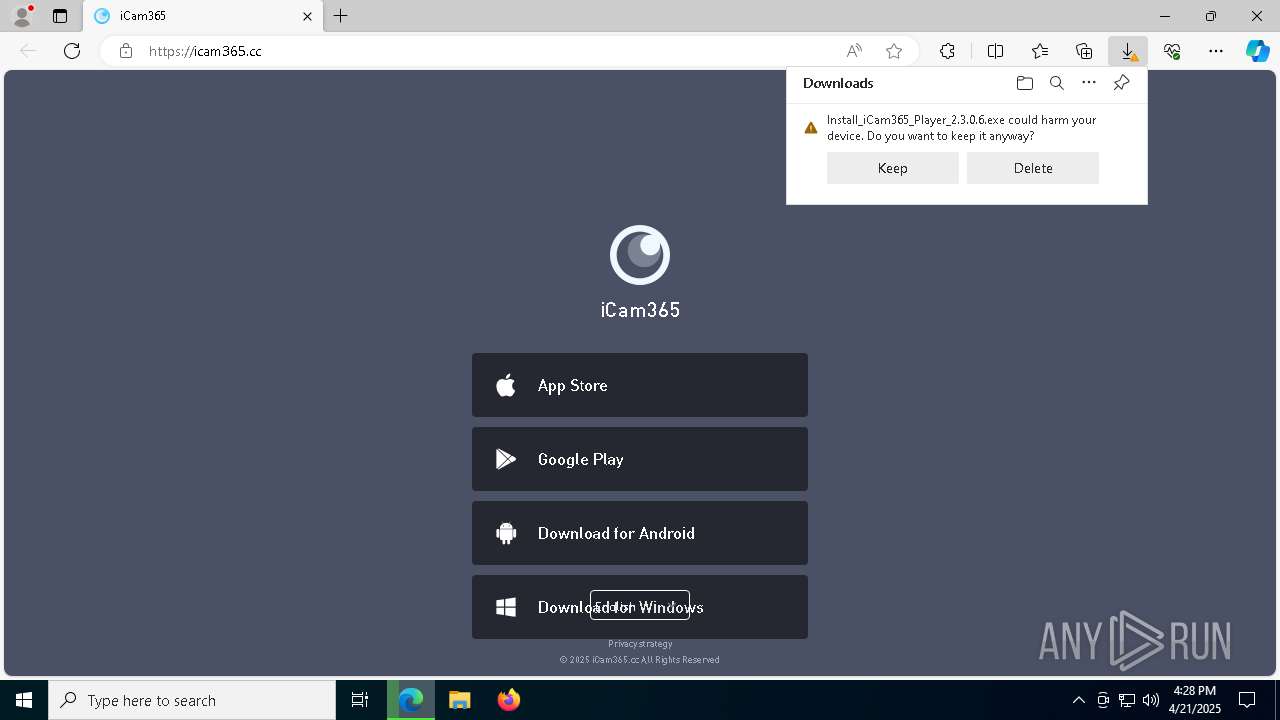Screen dimensions: 1280x720
Task: Open Edge from the taskbar
Action: [x=411, y=700]
